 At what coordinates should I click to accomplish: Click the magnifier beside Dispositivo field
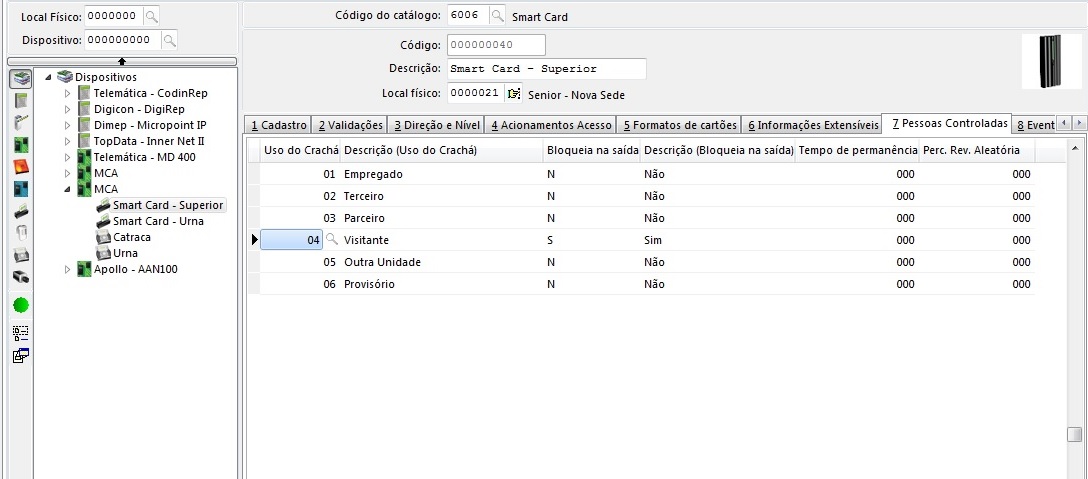pos(169,40)
